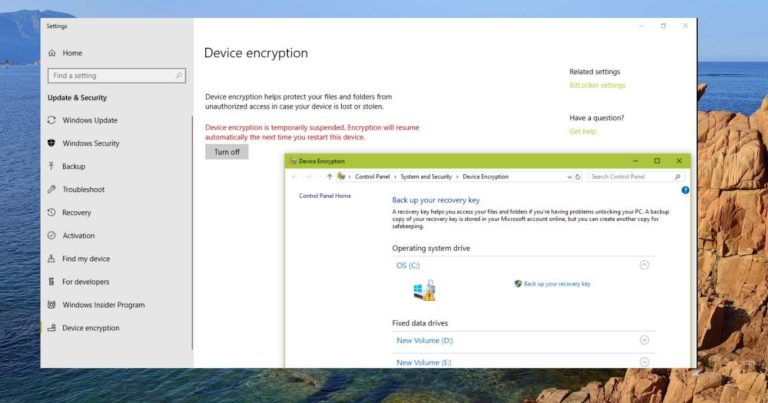Click the OS (C:) drive label
This screenshot has width=768, height=403.
click(408, 265)
